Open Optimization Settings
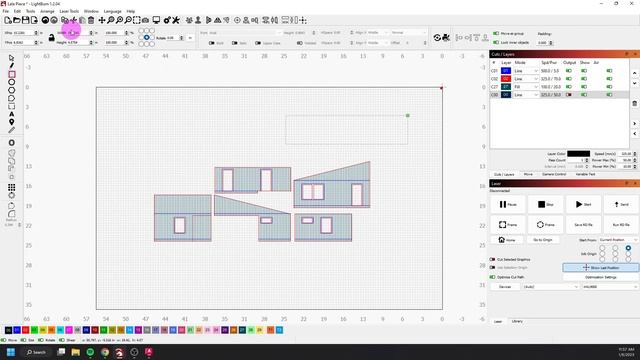 [601, 277]
